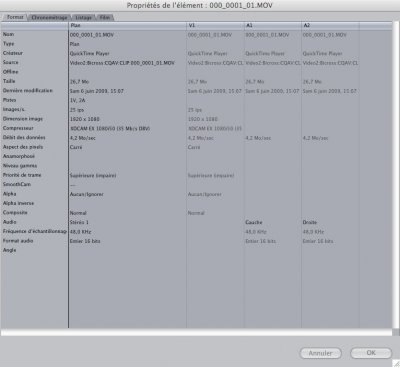
Task: Click 'Entier 16 bits' in A2 column
Action: tap(318, 241)
